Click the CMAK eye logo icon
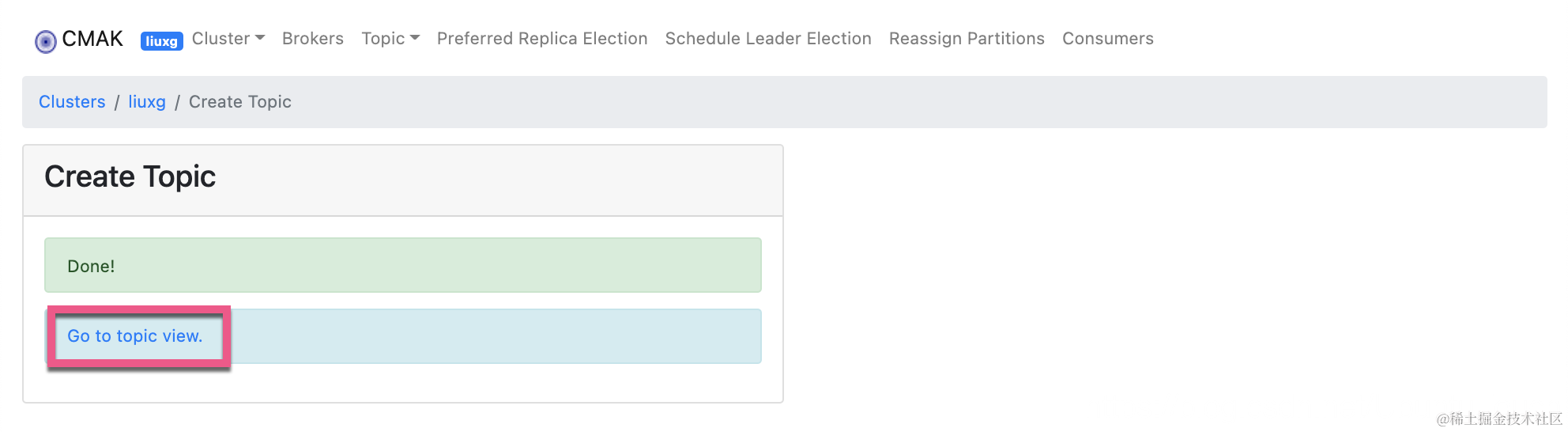1568x432 pixels. (46, 41)
